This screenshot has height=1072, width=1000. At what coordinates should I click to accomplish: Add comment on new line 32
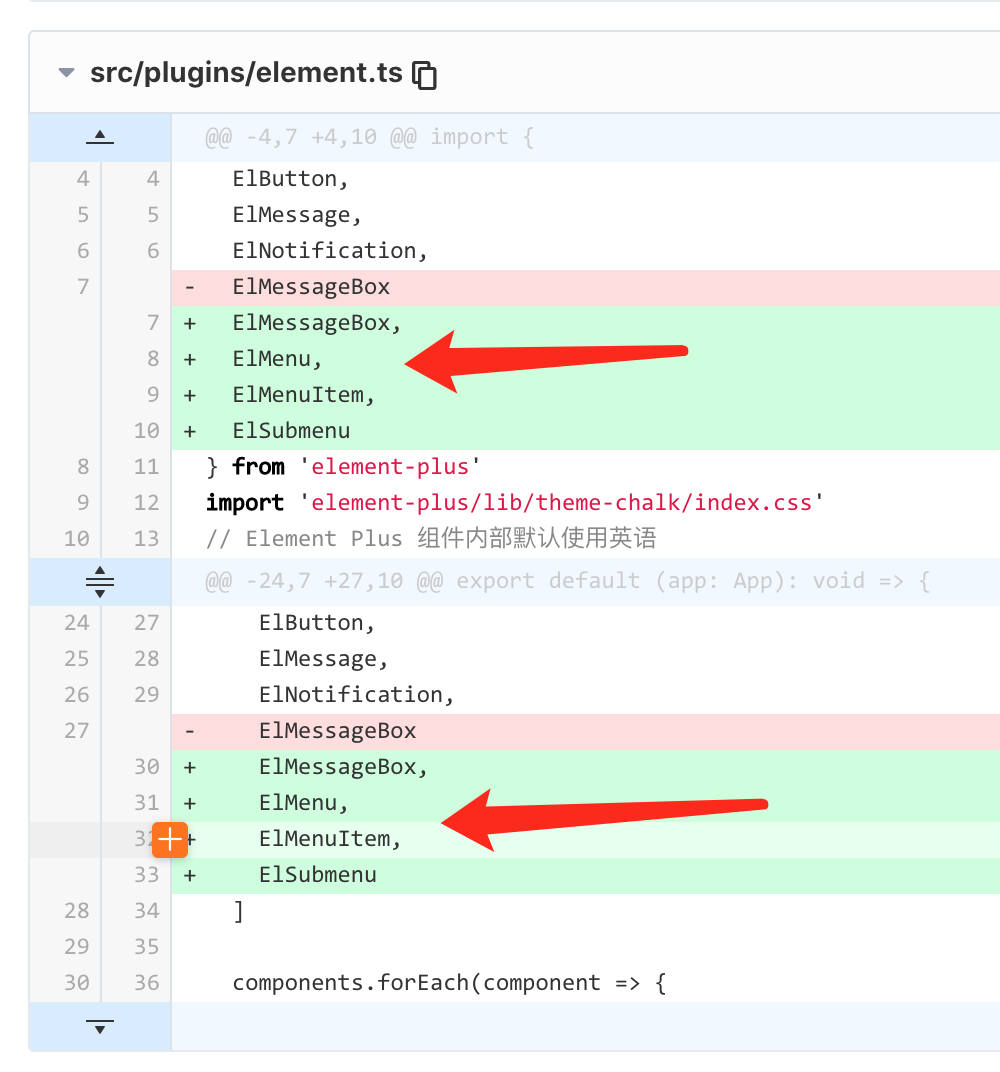point(171,839)
